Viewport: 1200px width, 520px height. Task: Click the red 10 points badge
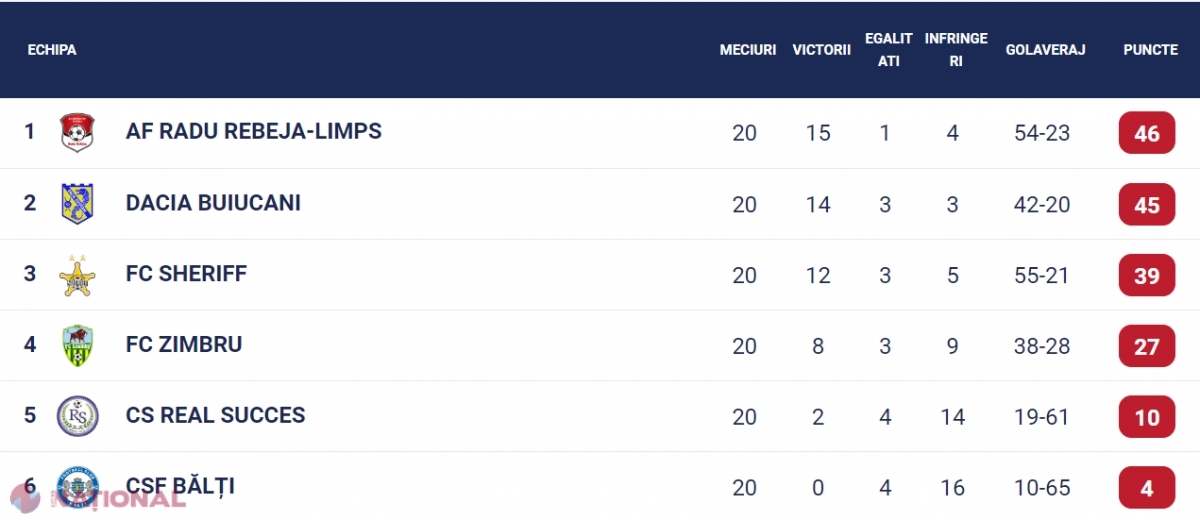click(1146, 417)
